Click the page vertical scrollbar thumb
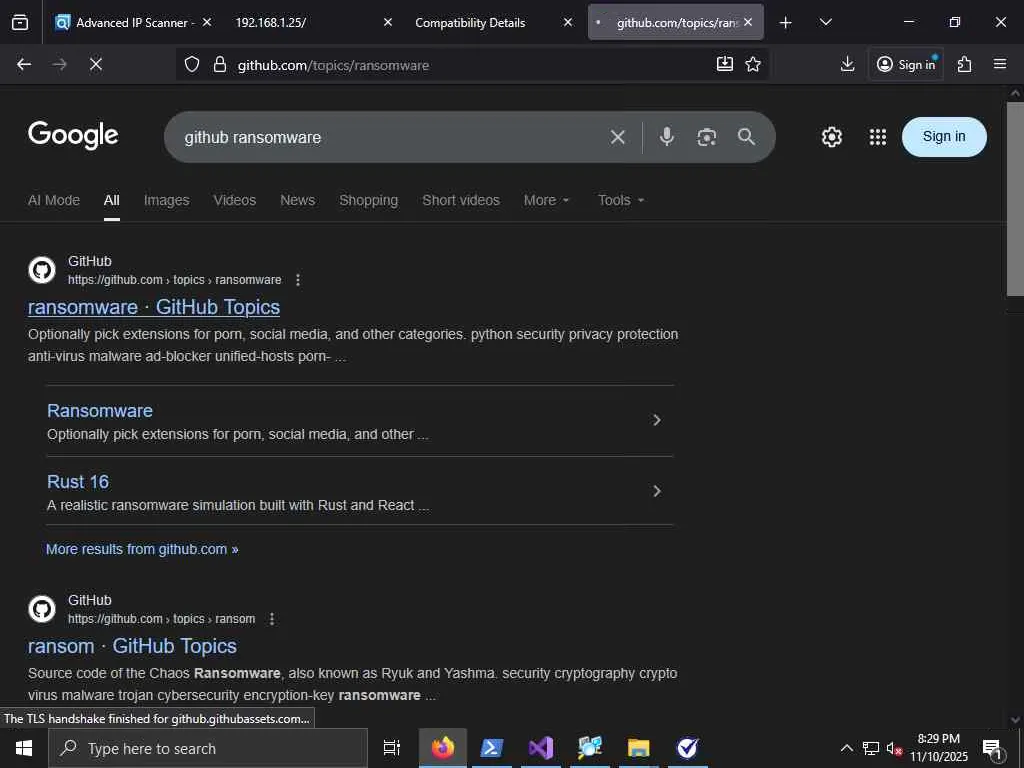Viewport: 1024px width, 768px height. [x=1015, y=199]
